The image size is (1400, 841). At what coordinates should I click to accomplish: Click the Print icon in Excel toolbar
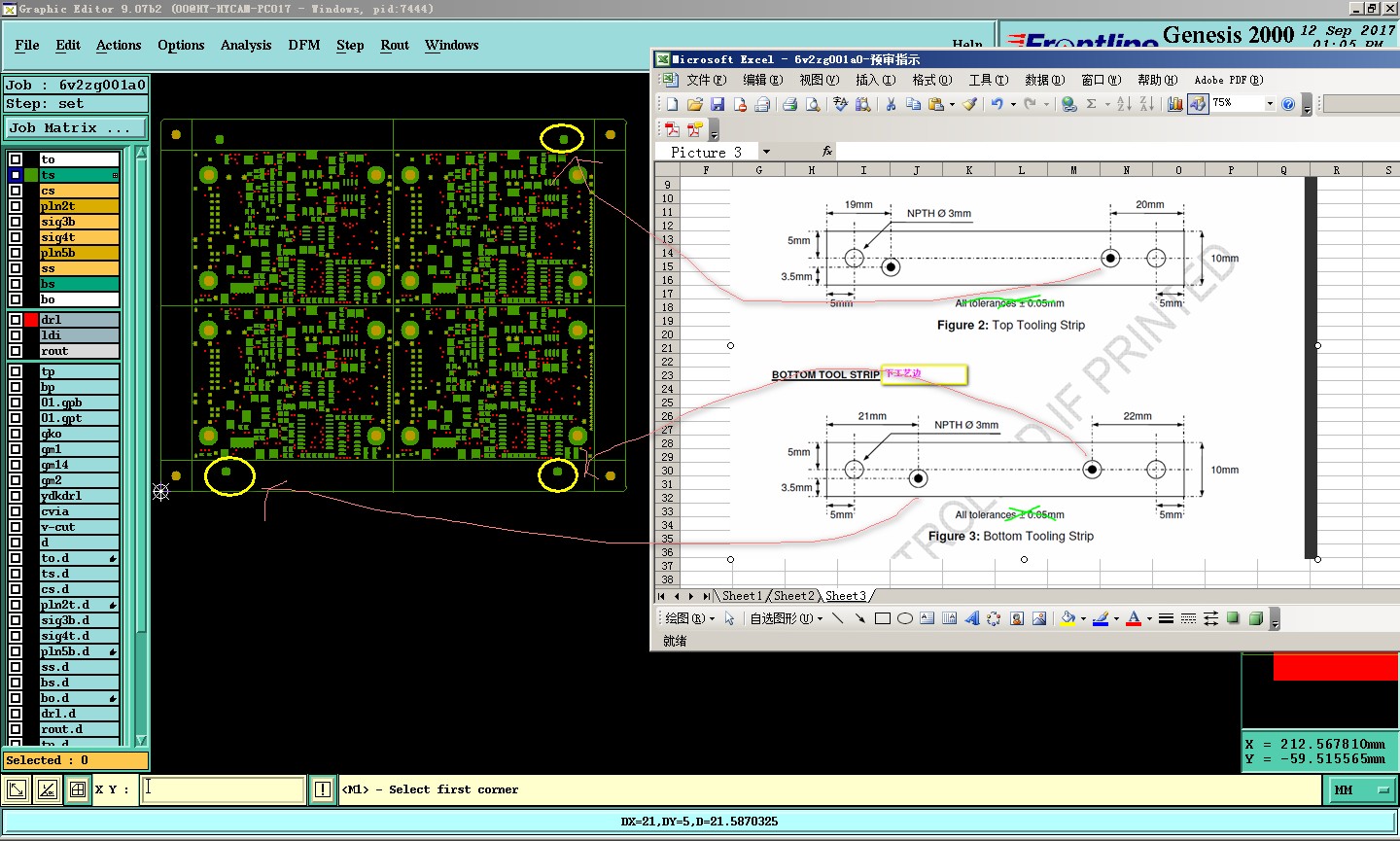coord(789,104)
